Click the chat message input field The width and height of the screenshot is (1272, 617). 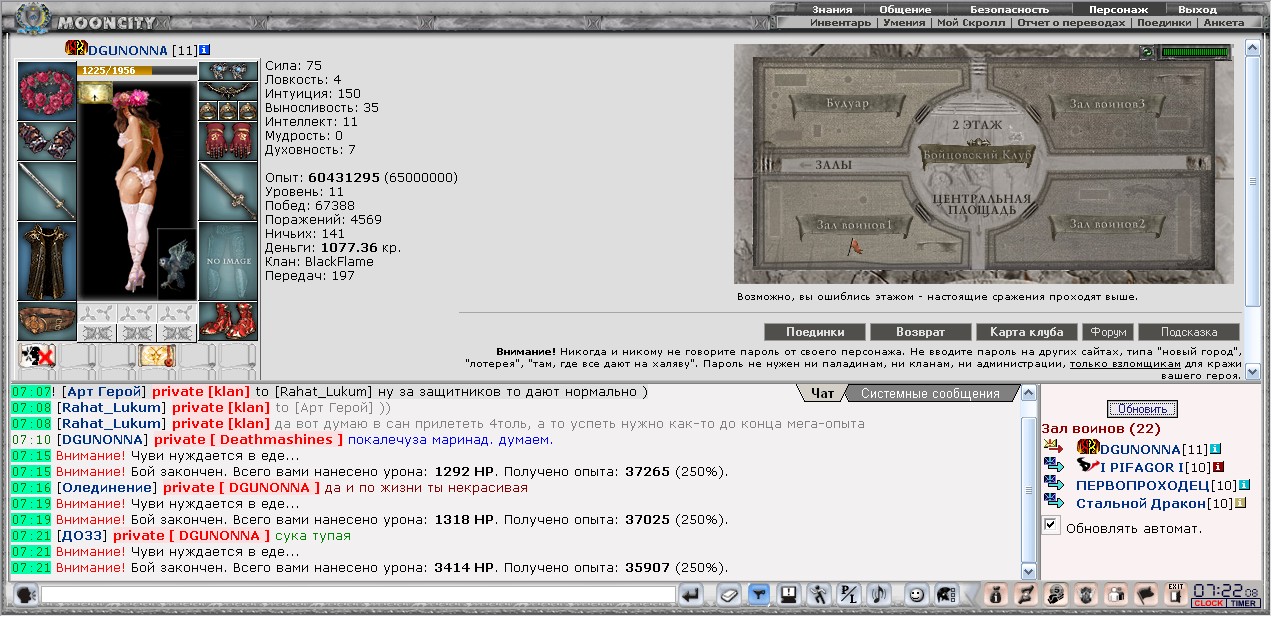point(358,595)
